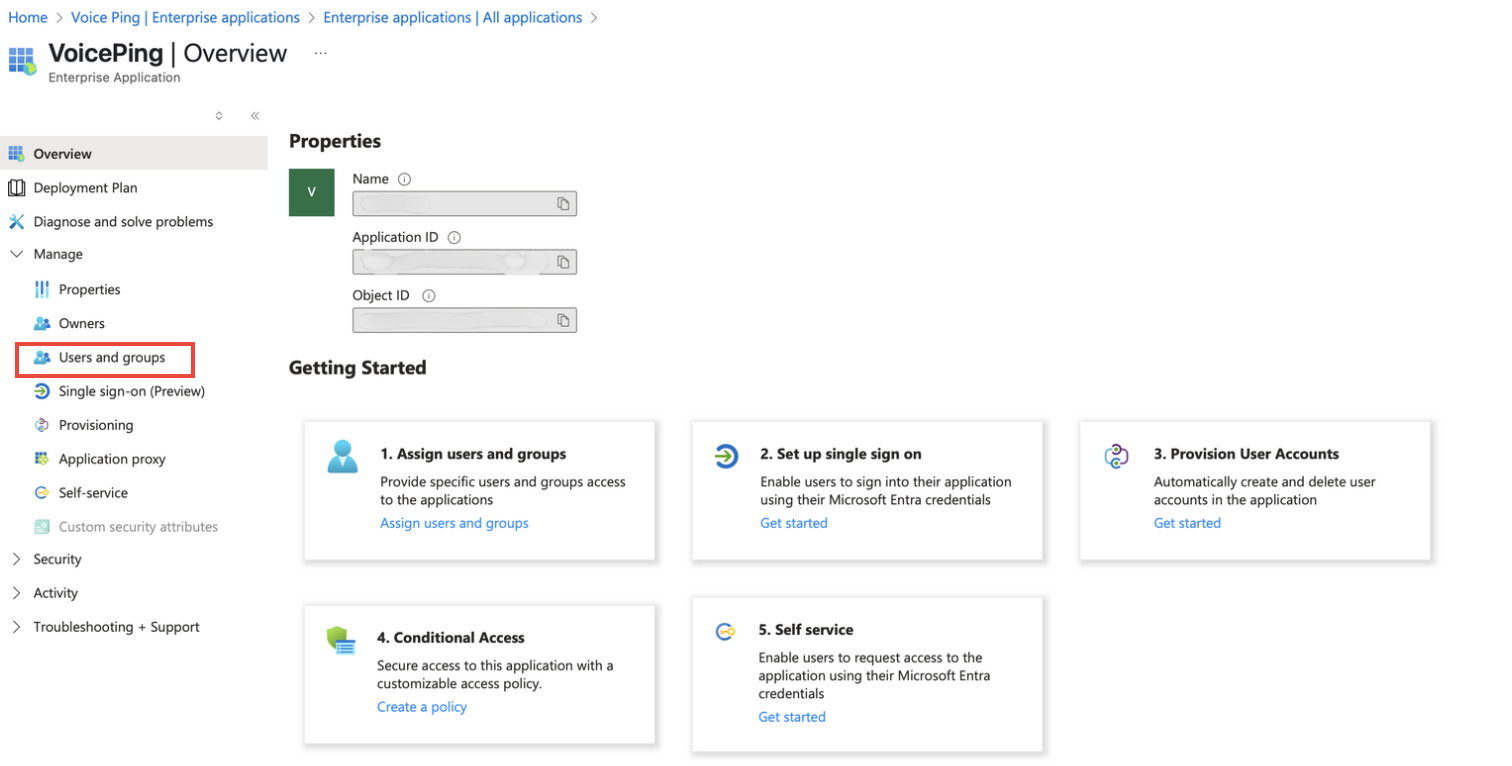This screenshot has height=766, width=1512.
Task: Open Single sign-on (Preview) menu item
Action: point(131,392)
